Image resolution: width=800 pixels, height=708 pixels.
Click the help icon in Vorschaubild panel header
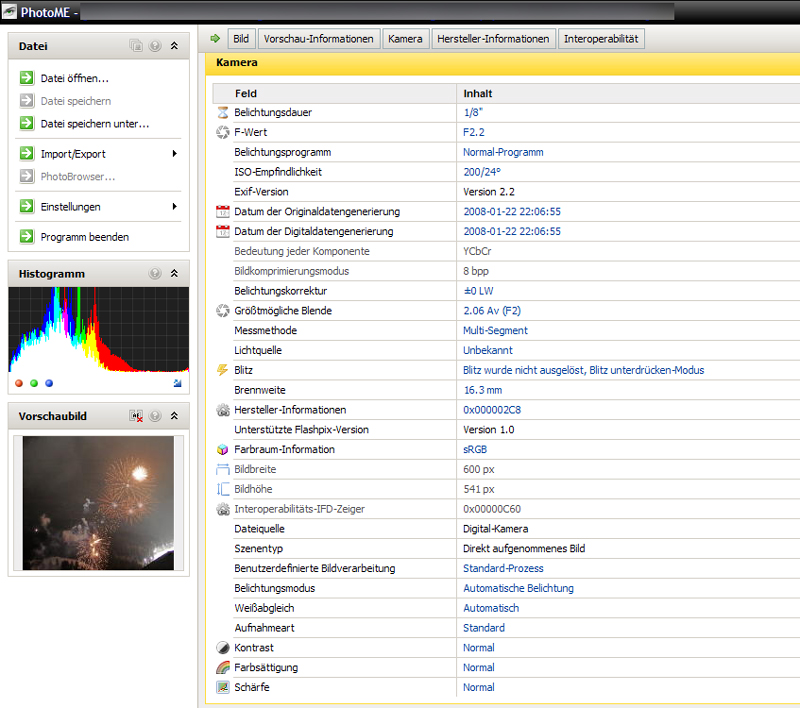pyautogui.click(x=155, y=416)
